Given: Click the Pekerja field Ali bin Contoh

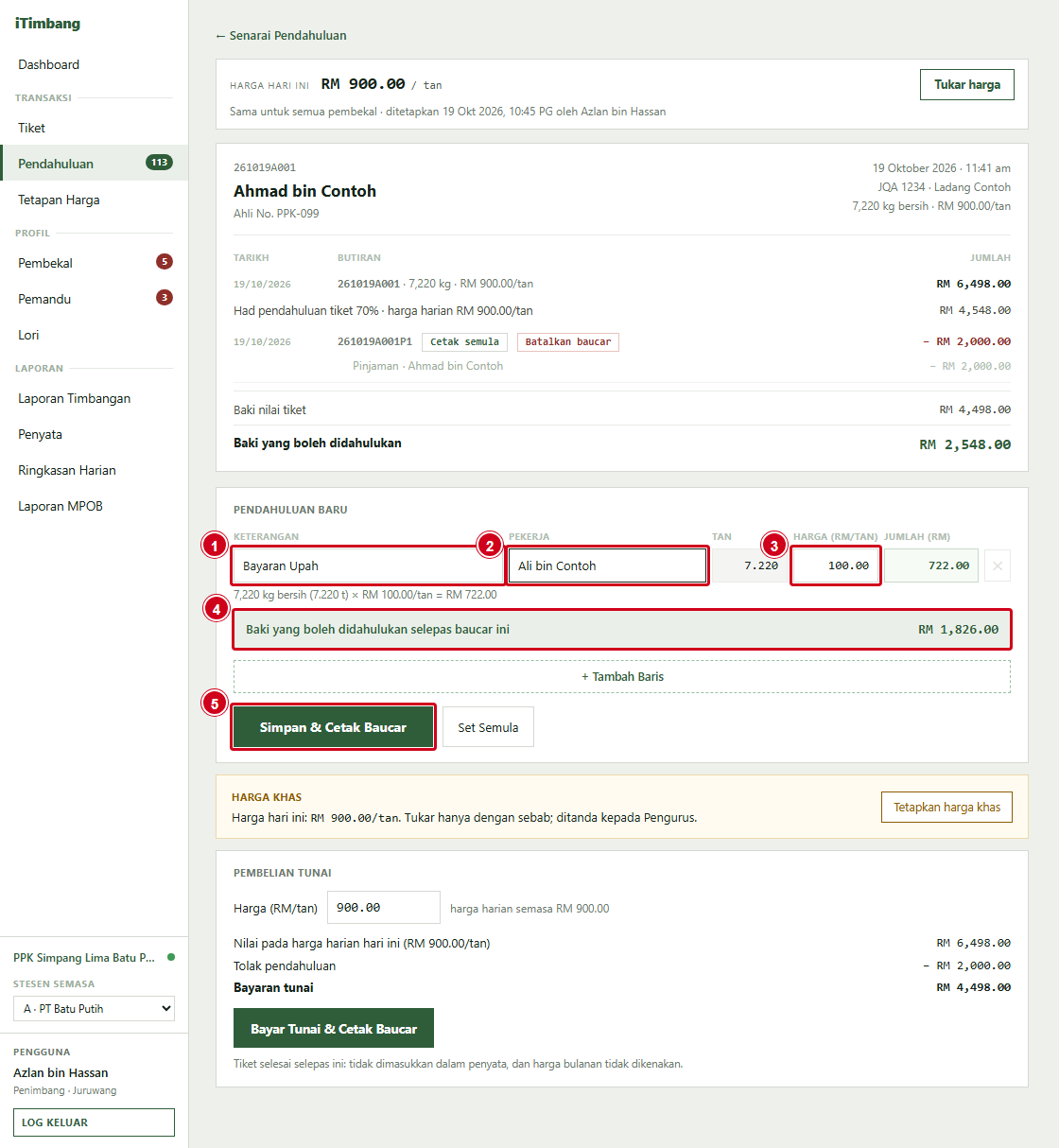Looking at the screenshot, I should 608,565.
